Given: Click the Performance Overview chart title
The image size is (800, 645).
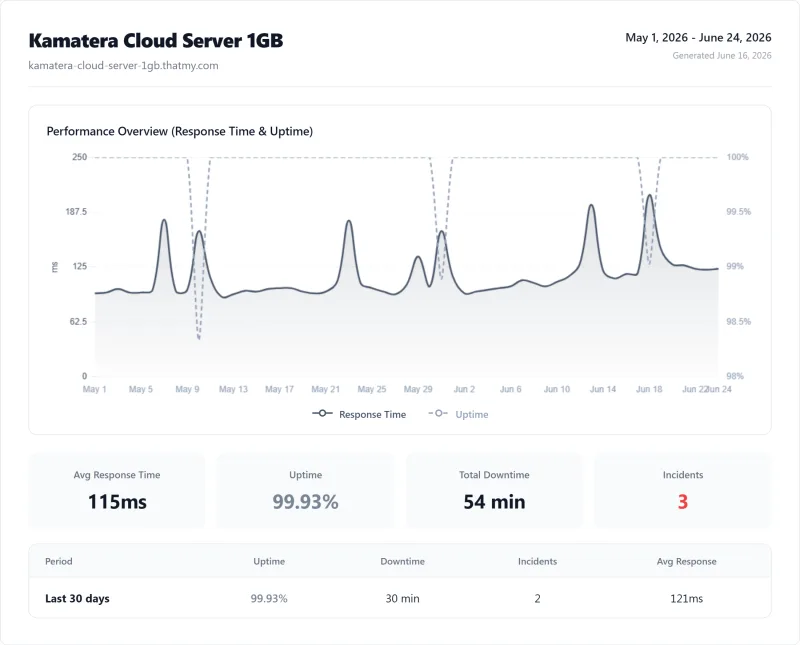Looking at the screenshot, I should point(180,131).
